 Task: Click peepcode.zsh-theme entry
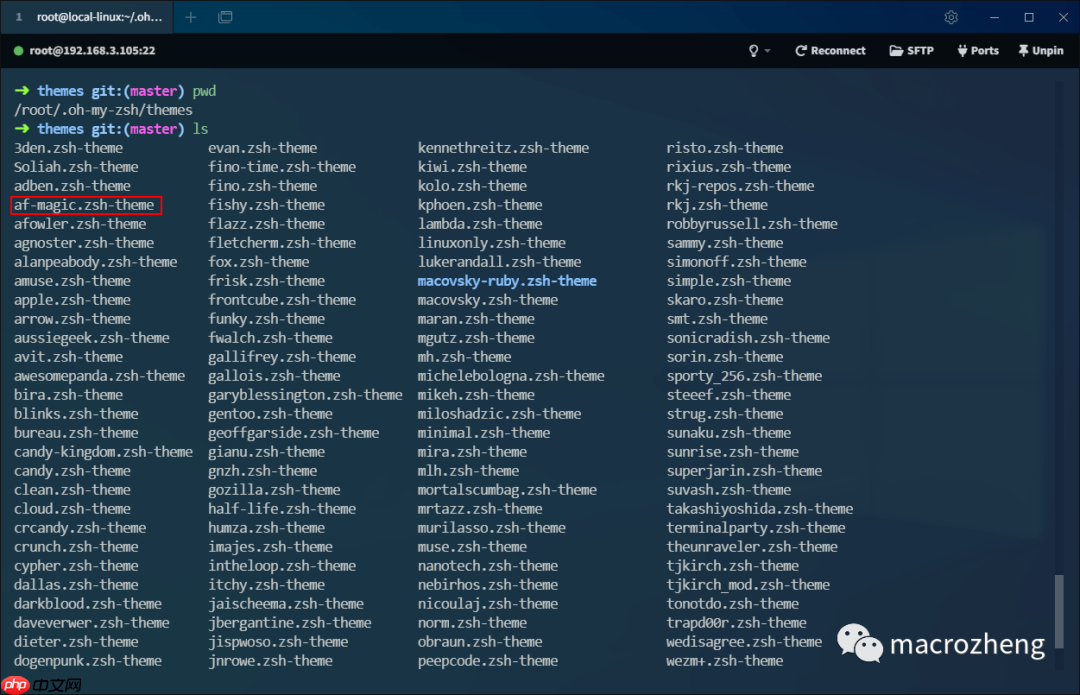point(488,661)
